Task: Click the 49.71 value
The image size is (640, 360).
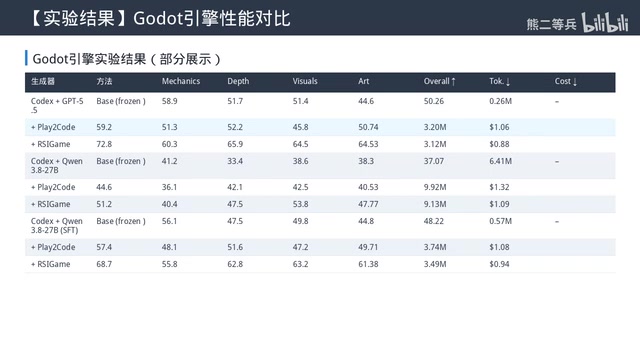Action: [368, 247]
